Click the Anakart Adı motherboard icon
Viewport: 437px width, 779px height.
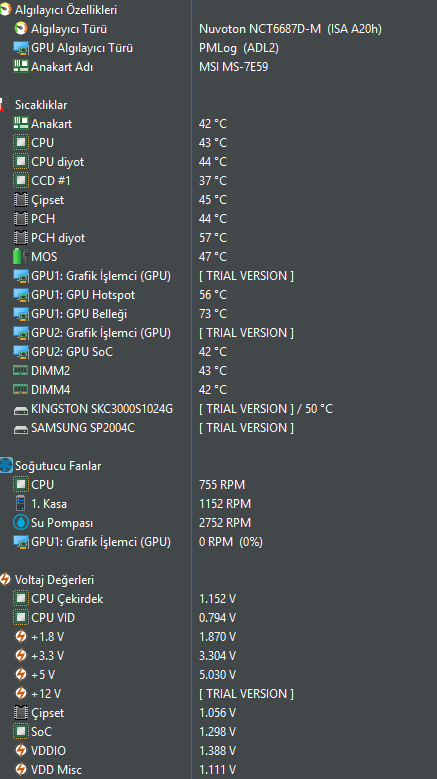(20, 67)
